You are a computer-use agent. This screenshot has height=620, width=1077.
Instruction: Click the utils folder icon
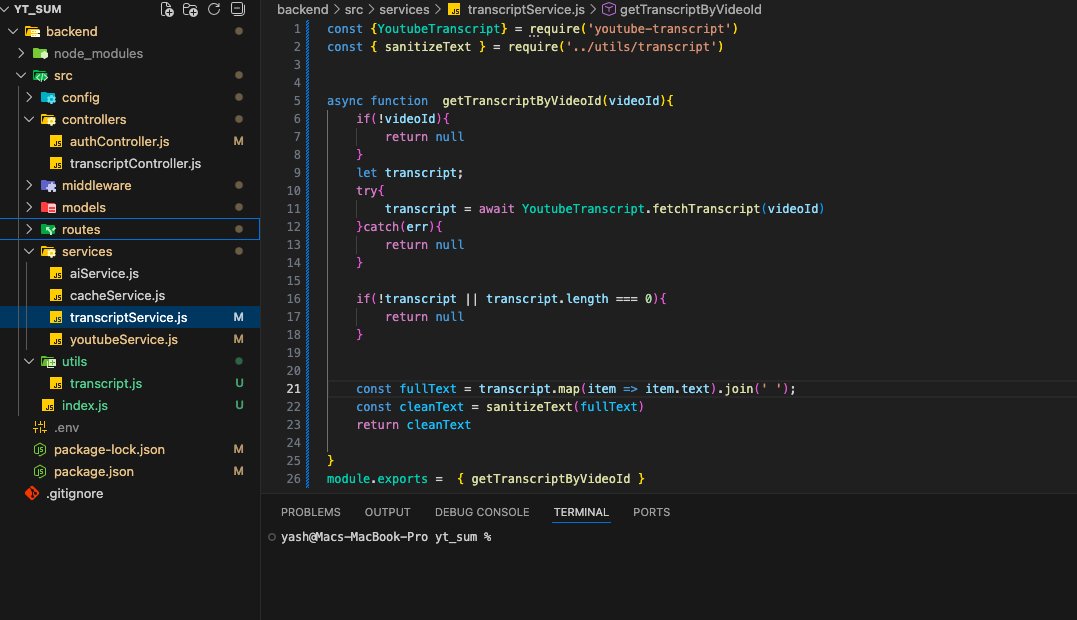[x=48, y=361]
